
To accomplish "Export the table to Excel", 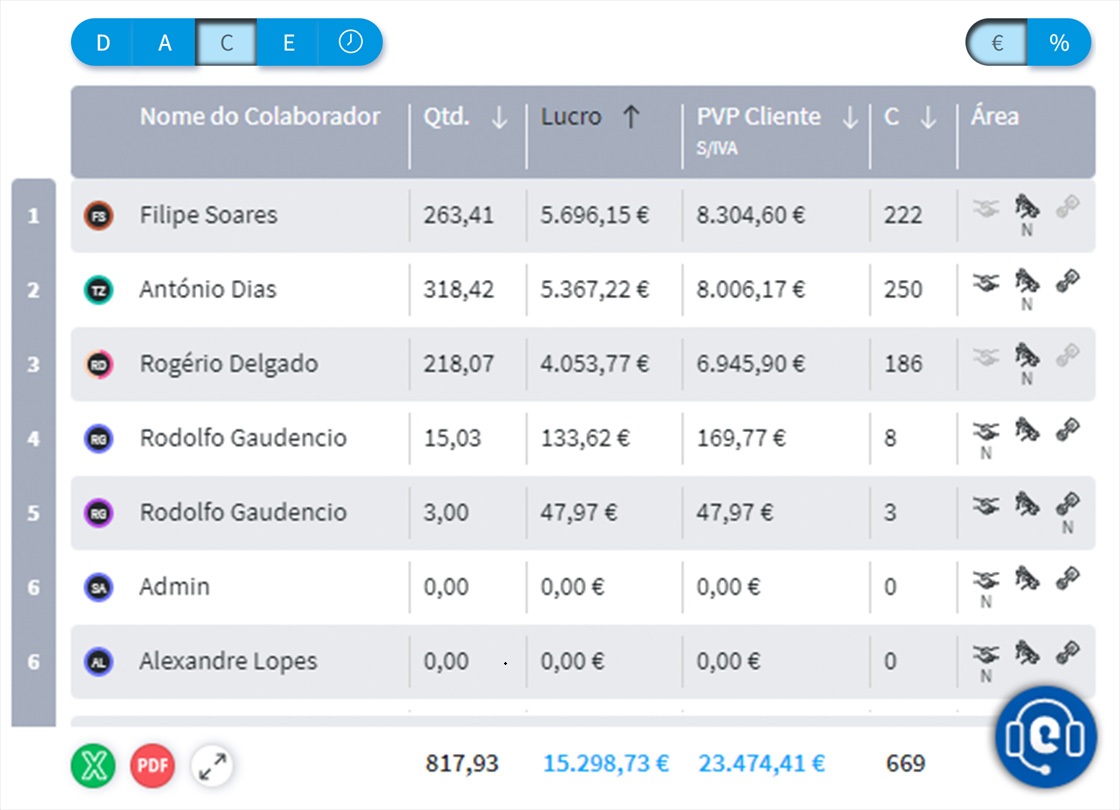I will pyautogui.click(x=94, y=765).
